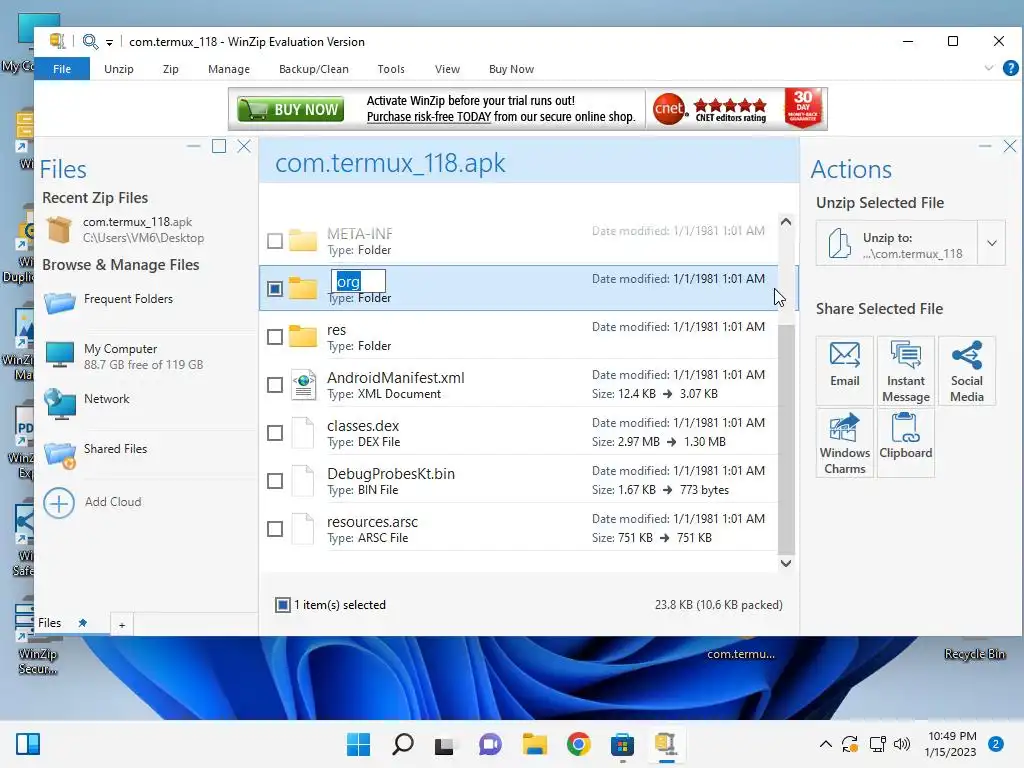Tick the res folder checkbox
The height and width of the screenshot is (768, 1024).
pyautogui.click(x=275, y=337)
